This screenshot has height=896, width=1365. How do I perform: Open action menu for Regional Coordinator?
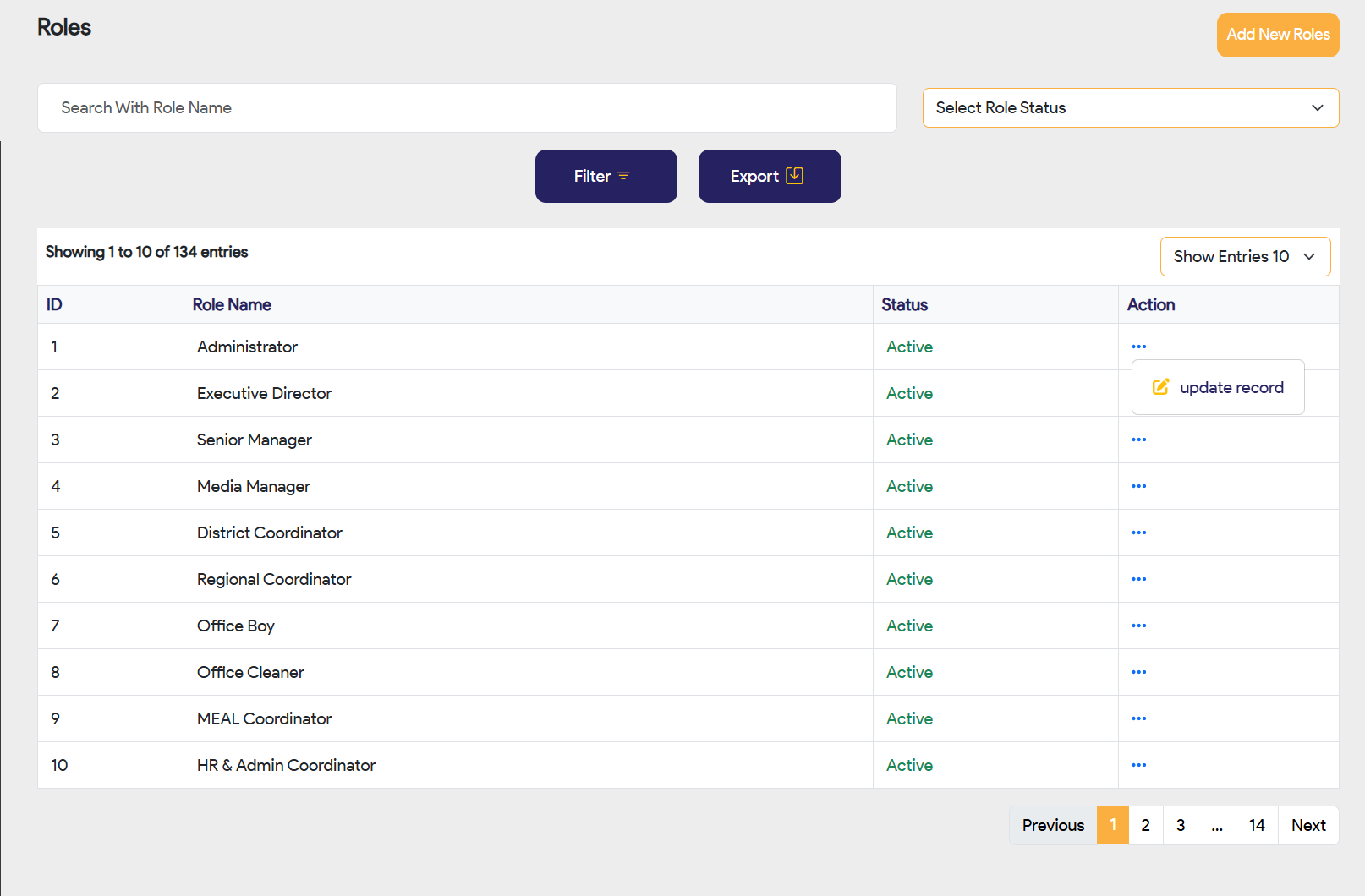1138,579
